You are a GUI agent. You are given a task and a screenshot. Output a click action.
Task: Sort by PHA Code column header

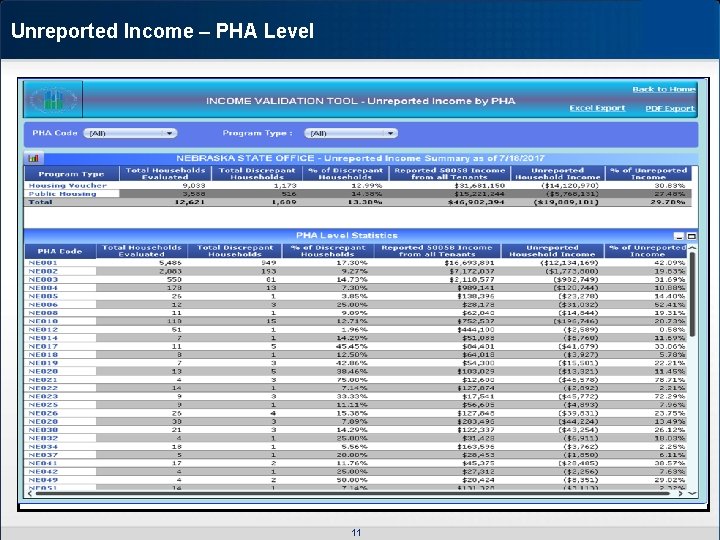60,251
